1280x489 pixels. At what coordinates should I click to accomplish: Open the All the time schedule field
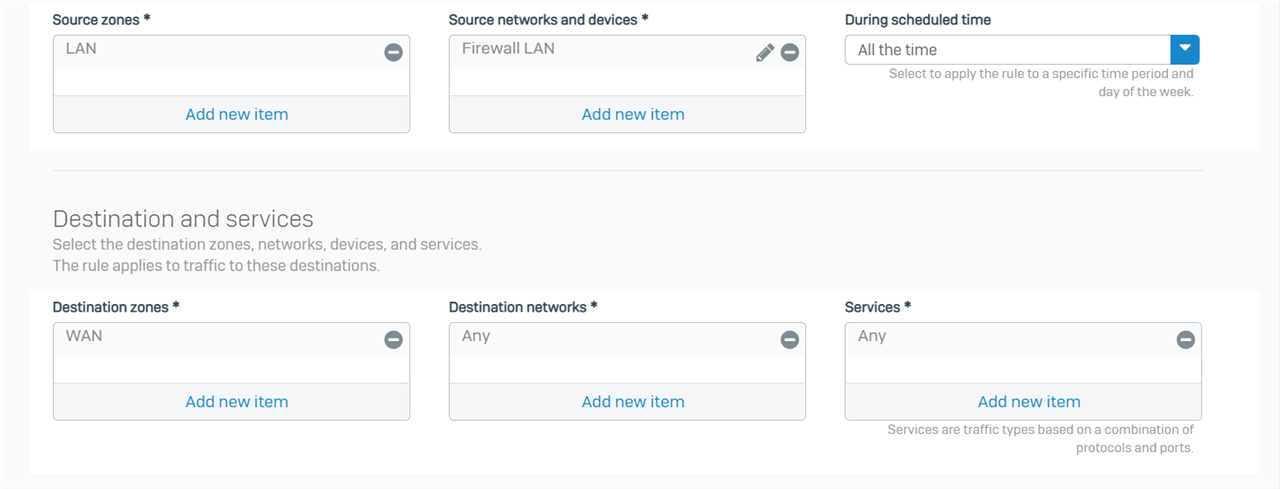click(x=1008, y=49)
